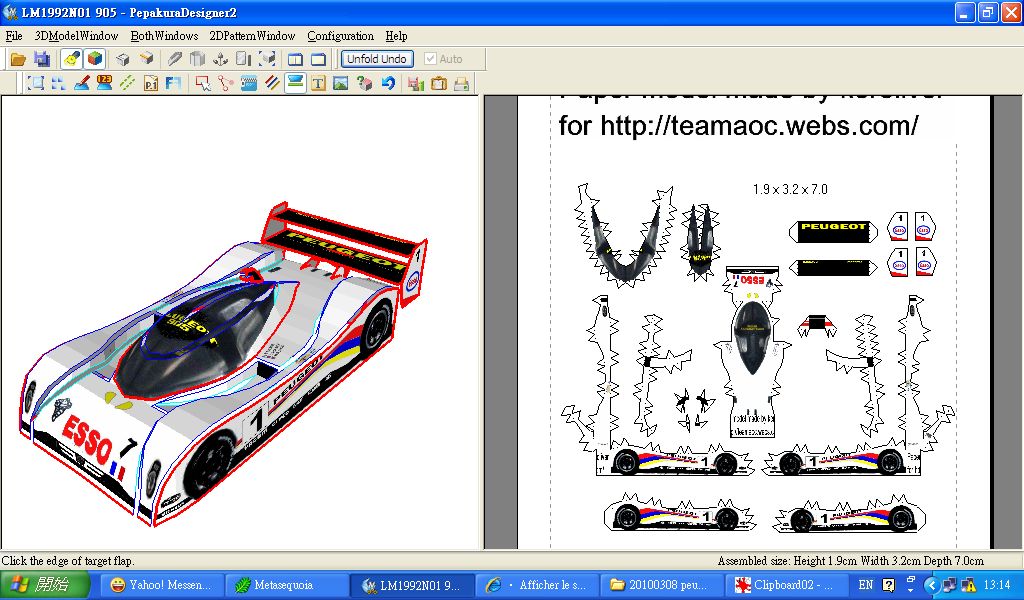Toggle the colored texture cube icon

(x=95, y=59)
